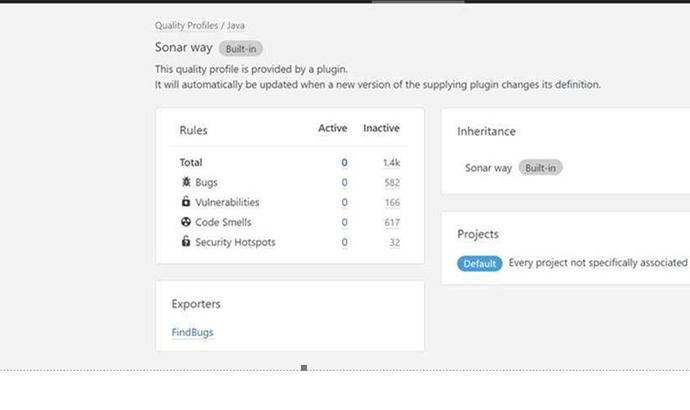690x410 pixels.
Task: Open the active Vulnerabilities rule count
Action: click(x=344, y=202)
